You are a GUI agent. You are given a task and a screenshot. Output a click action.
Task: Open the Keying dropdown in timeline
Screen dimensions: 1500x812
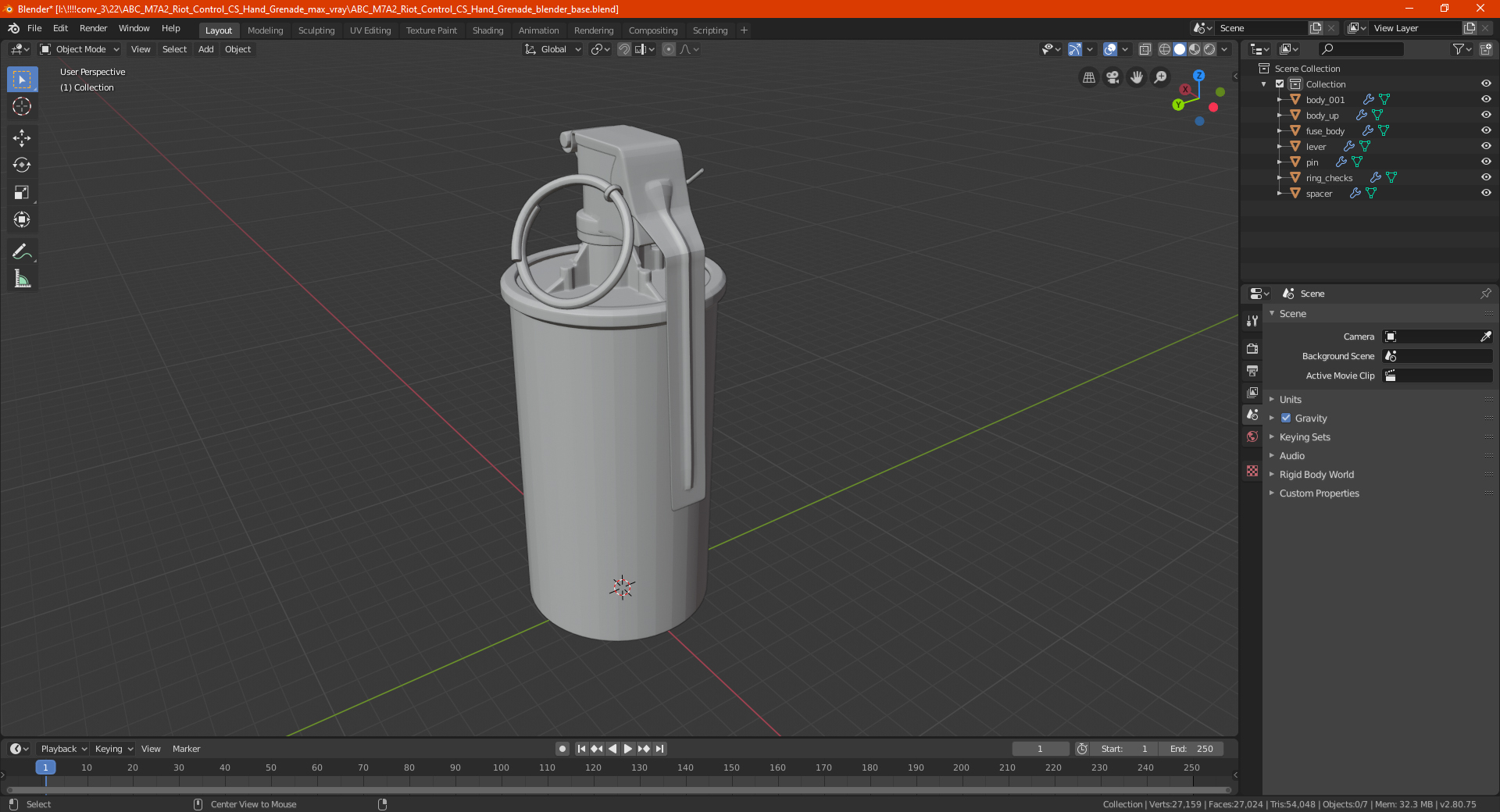click(114, 749)
